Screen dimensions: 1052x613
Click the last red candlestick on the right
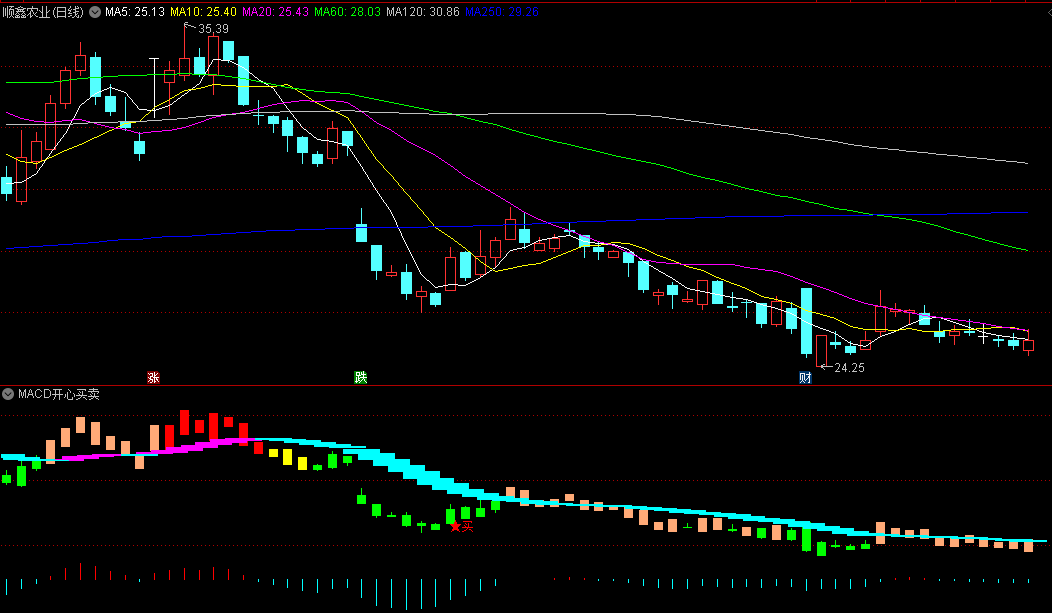[x=1029, y=345]
